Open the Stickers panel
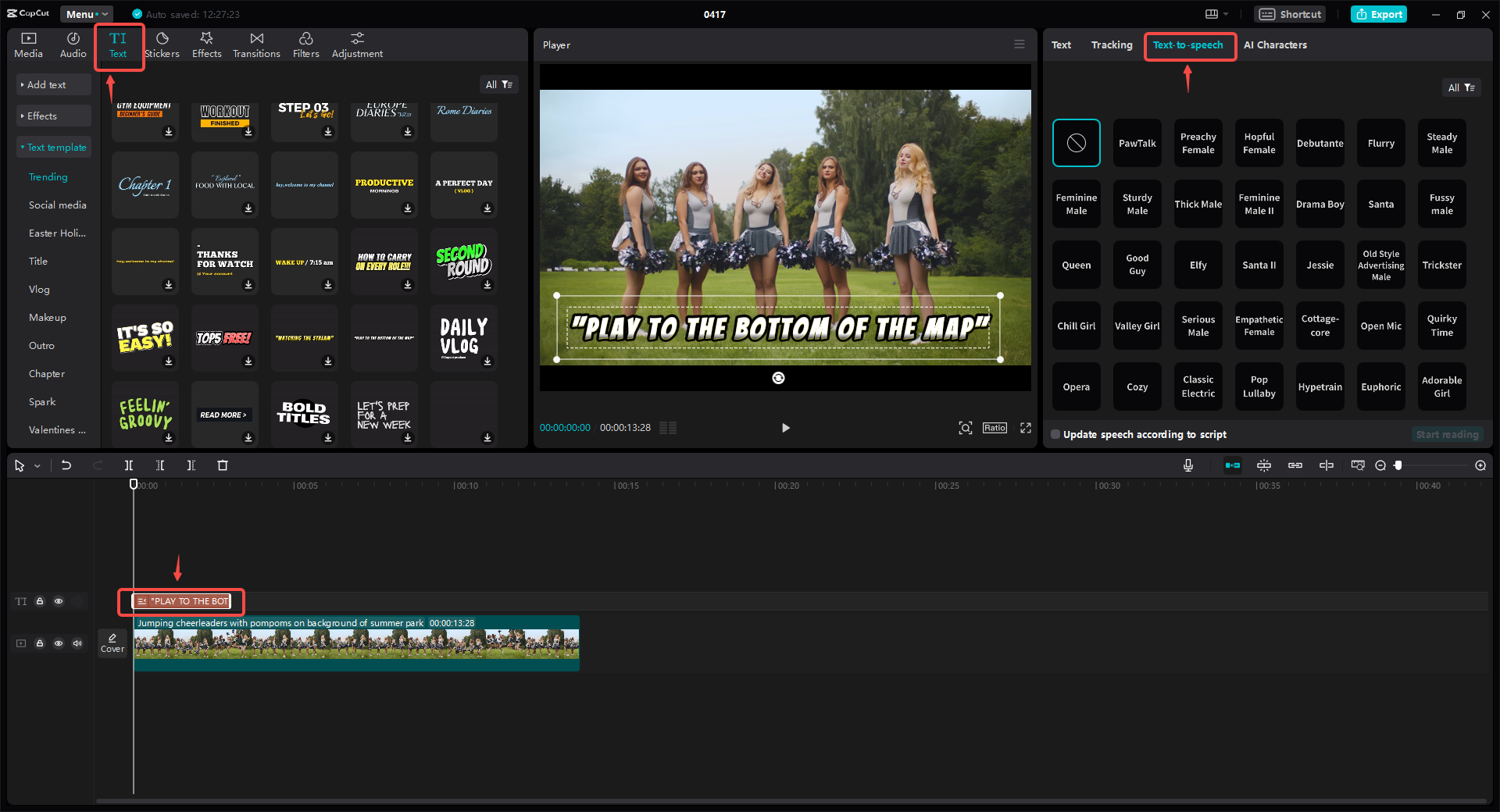Screen dimensions: 1500x812 click(x=162, y=45)
